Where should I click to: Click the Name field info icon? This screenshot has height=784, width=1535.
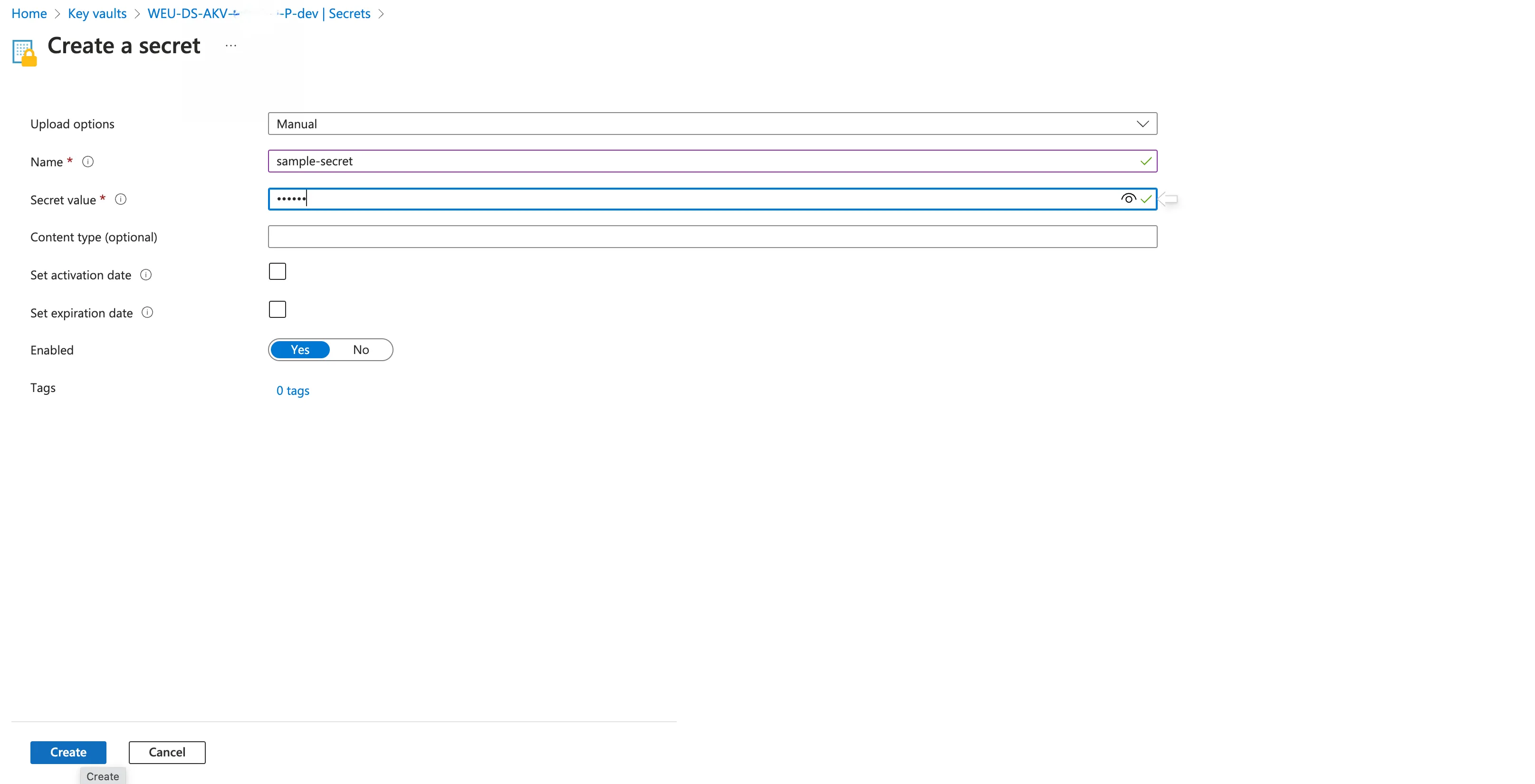click(x=87, y=162)
